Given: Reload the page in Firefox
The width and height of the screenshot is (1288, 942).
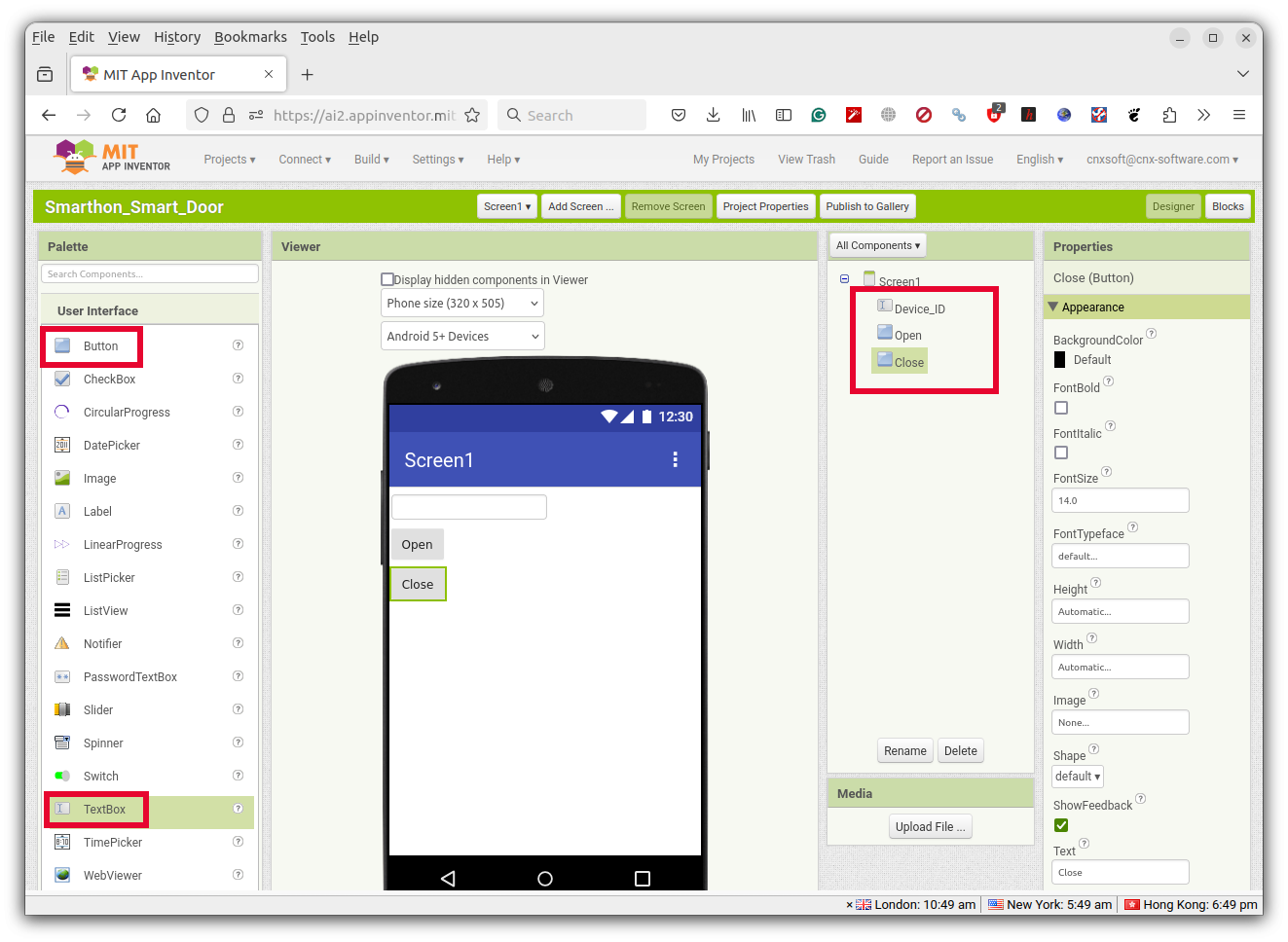Looking at the screenshot, I should (x=119, y=115).
